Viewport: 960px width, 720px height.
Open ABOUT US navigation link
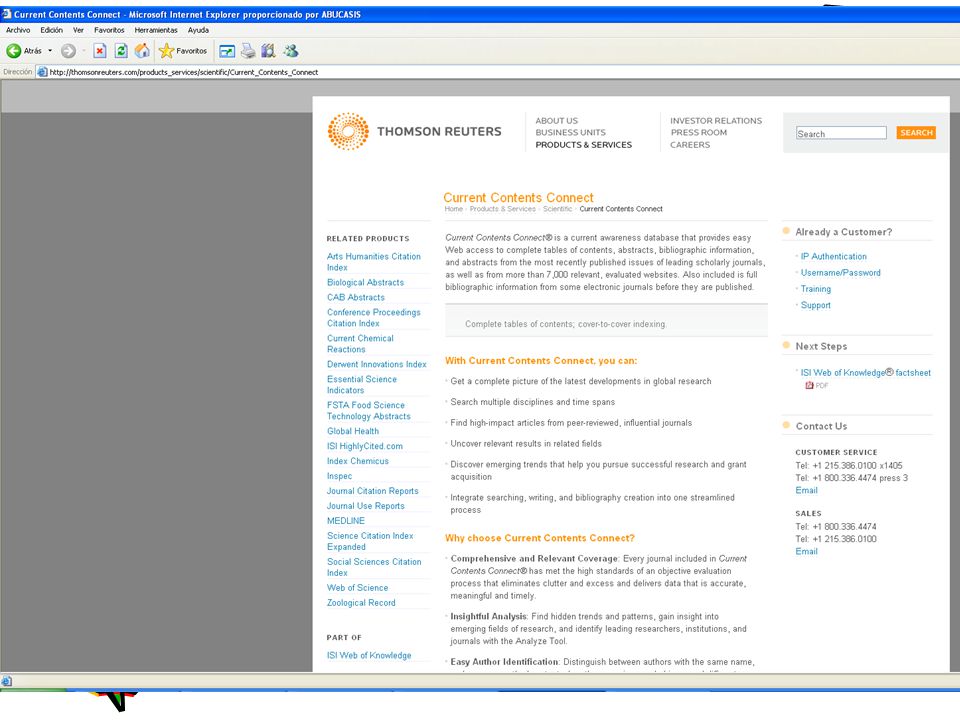click(557, 121)
